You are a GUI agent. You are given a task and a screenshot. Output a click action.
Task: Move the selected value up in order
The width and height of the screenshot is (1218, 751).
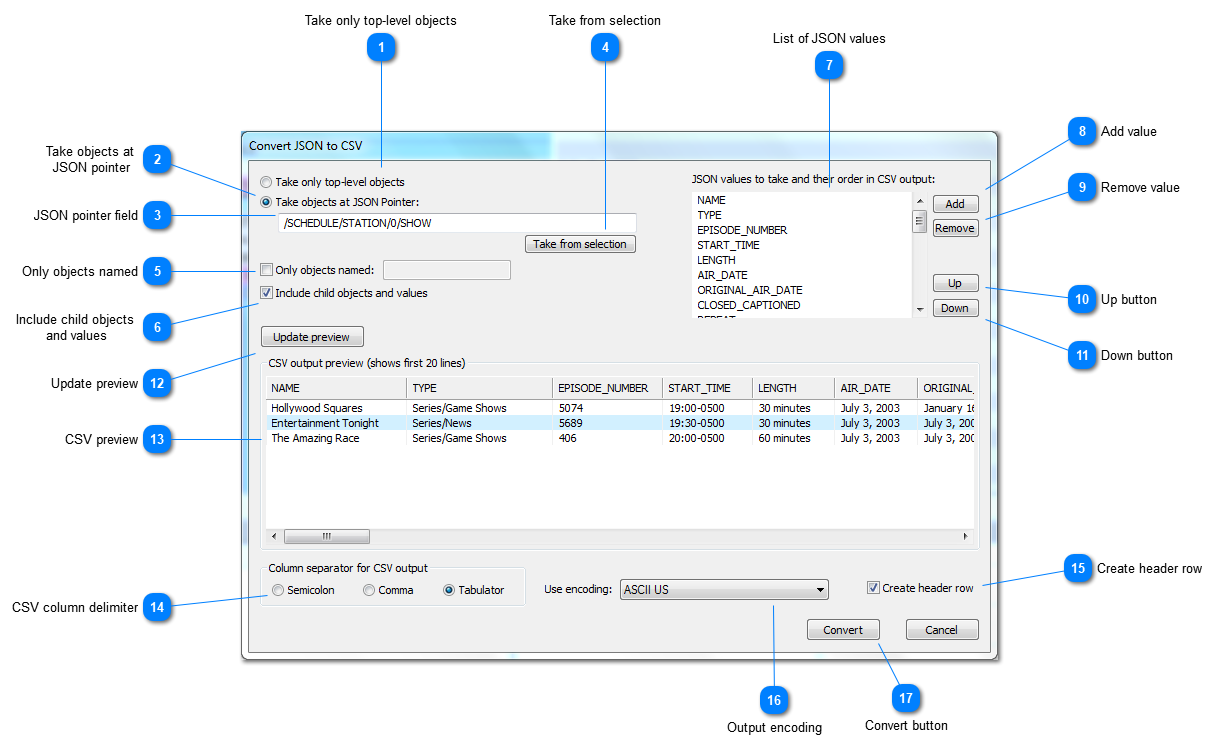[x=954, y=283]
